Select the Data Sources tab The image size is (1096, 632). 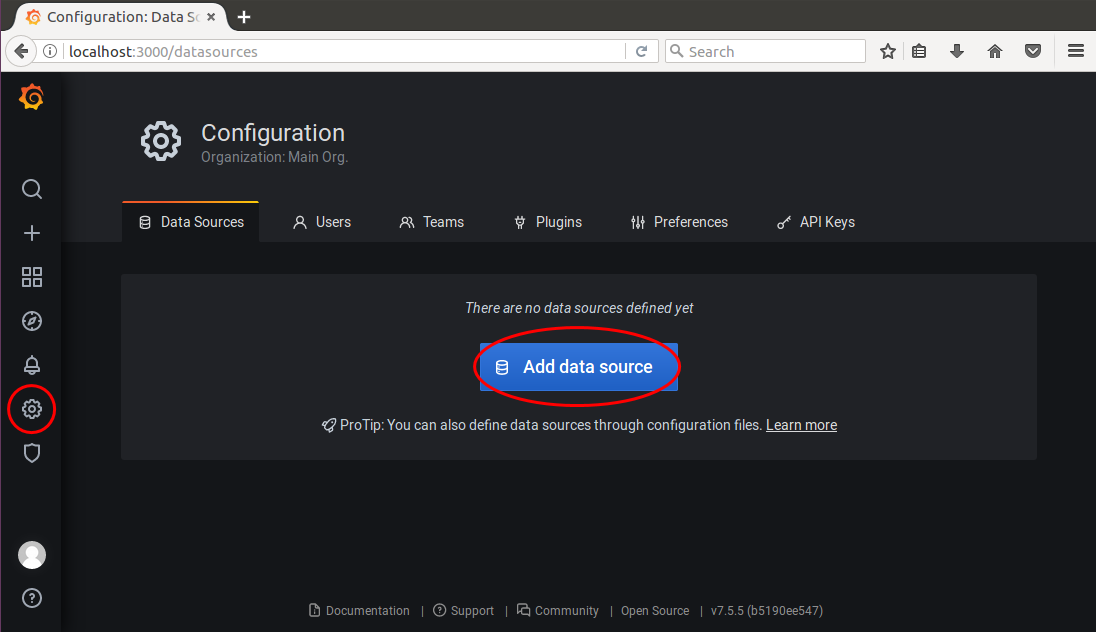191,222
